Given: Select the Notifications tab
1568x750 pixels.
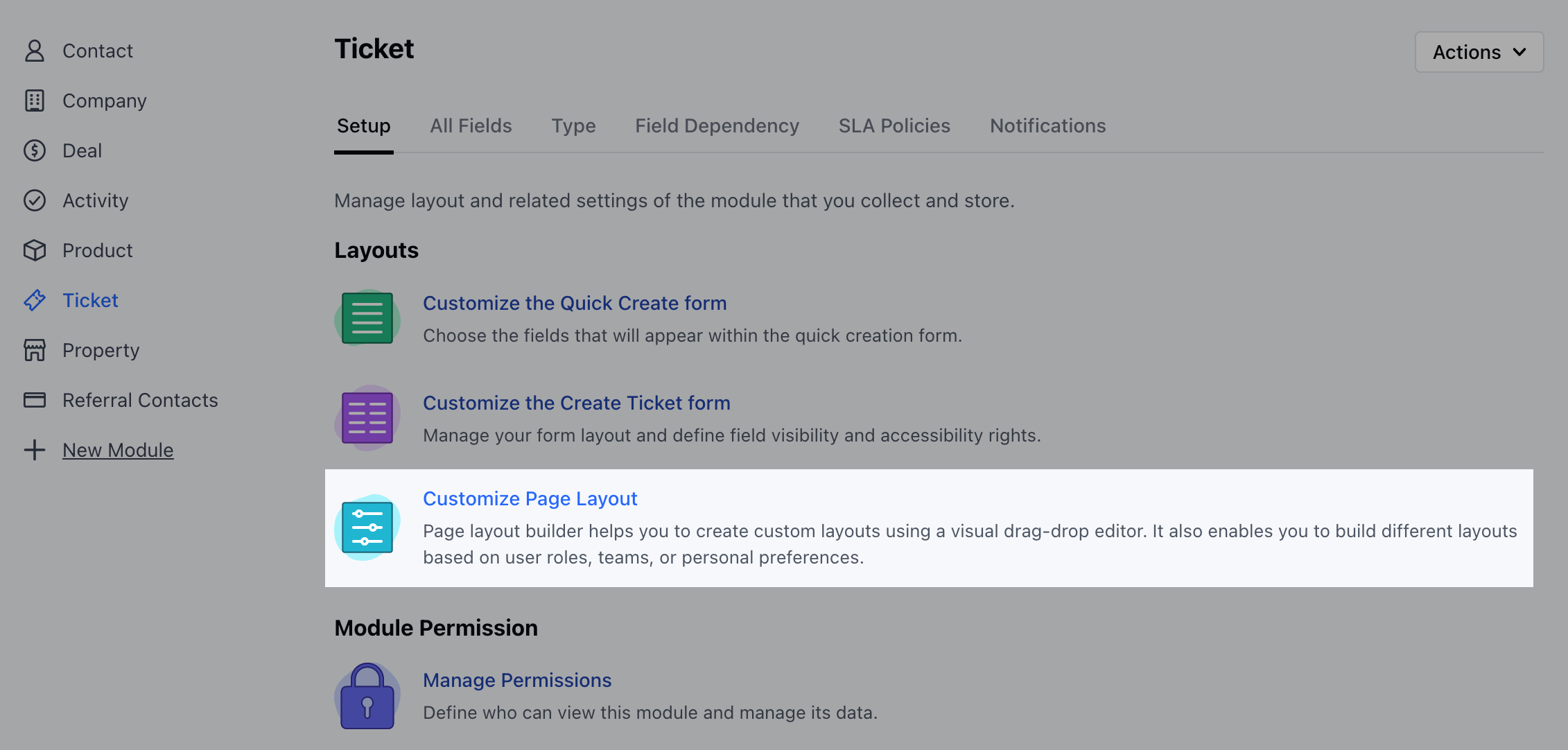Looking at the screenshot, I should coord(1047,125).
